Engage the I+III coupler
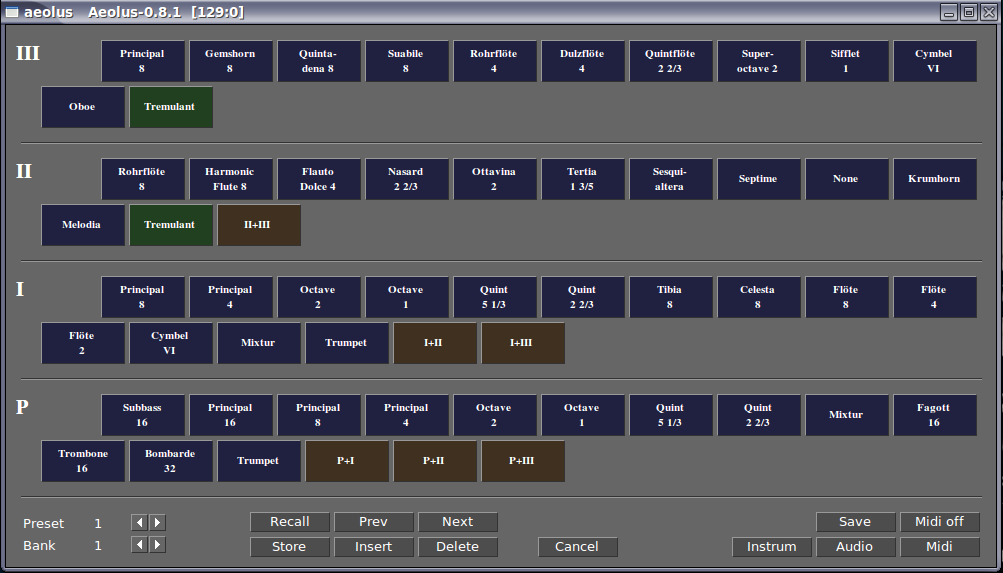Screen dimensions: 1003x573 coord(523,343)
